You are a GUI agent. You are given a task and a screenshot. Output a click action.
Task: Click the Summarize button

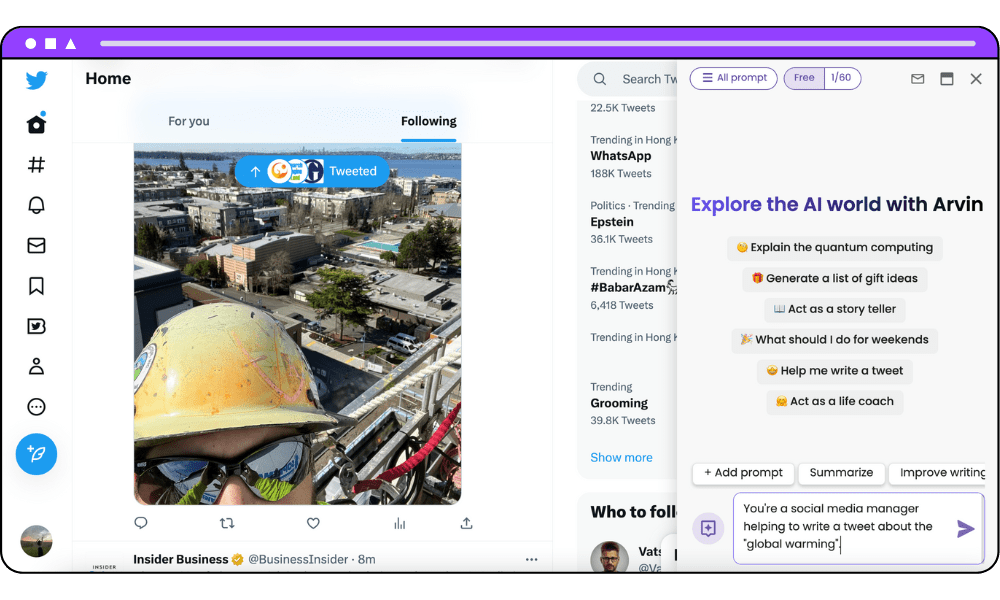click(841, 473)
